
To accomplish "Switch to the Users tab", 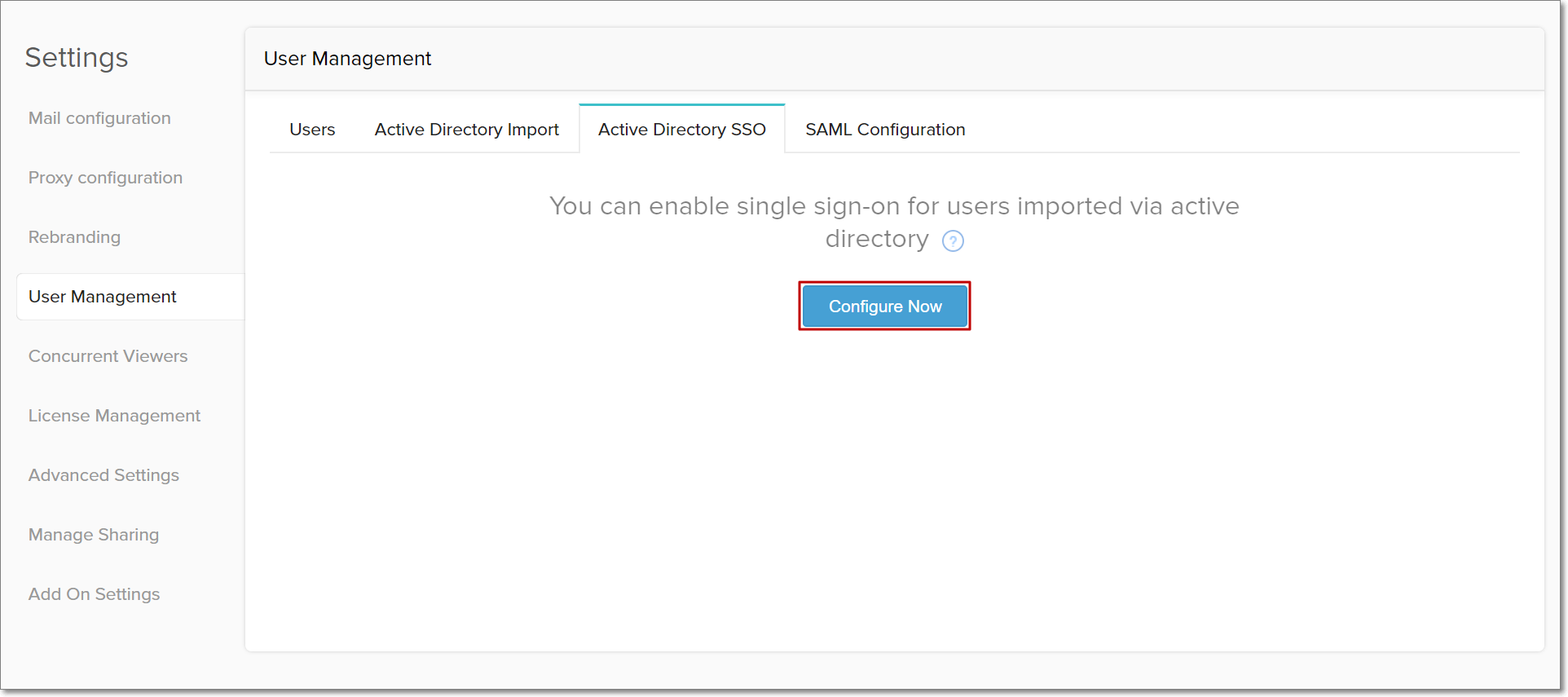I will [x=312, y=130].
